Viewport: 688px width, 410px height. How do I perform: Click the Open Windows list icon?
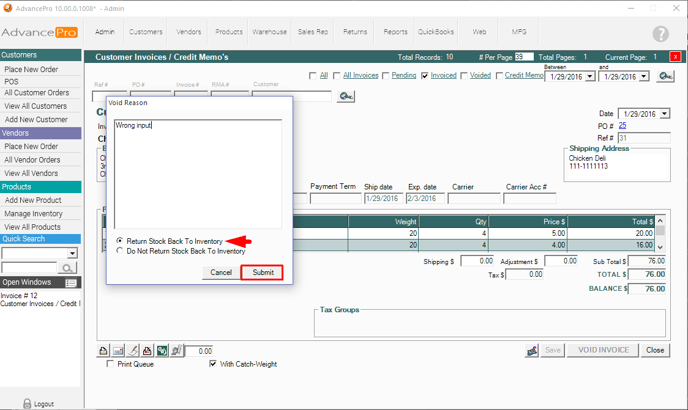(71, 283)
